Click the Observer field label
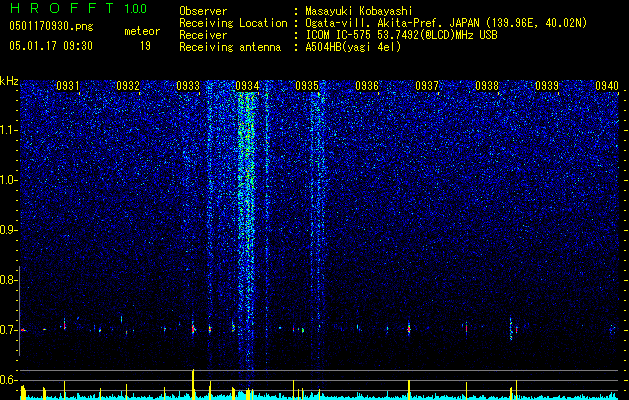Image resolution: width=629 pixels, height=400 pixels. click(x=203, y=11)
